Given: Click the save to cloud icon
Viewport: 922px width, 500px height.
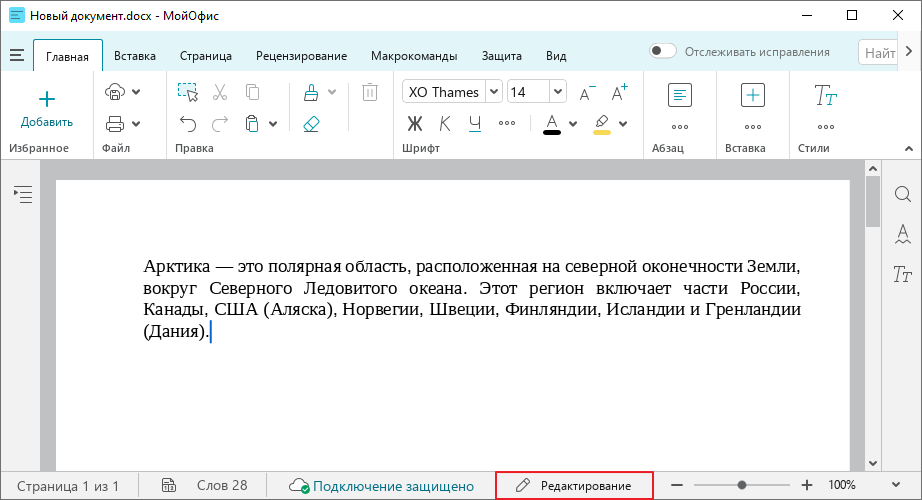Looking at the screenshot, I should point(115,92).
